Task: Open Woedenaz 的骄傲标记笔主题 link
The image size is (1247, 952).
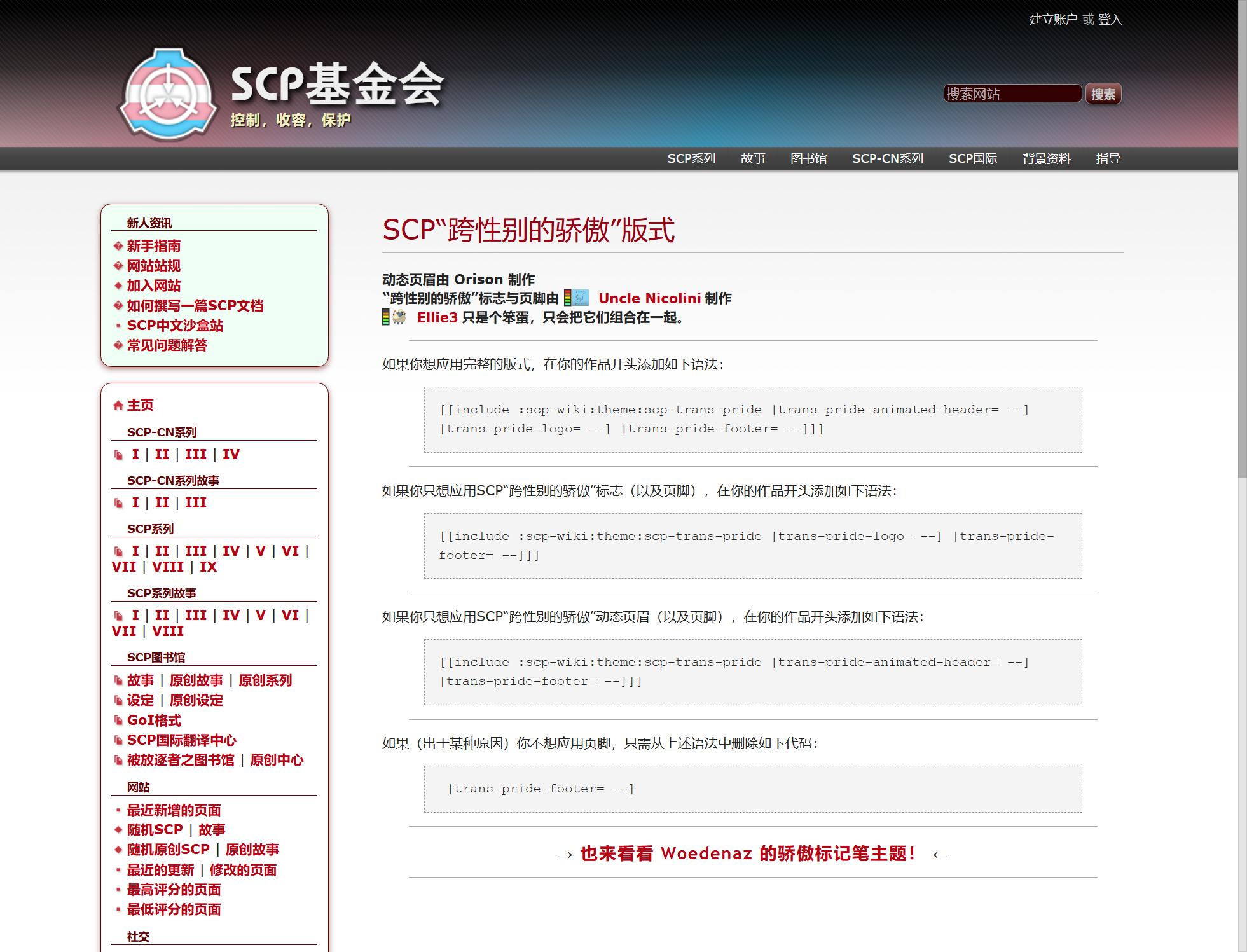Action: [748, 853]
